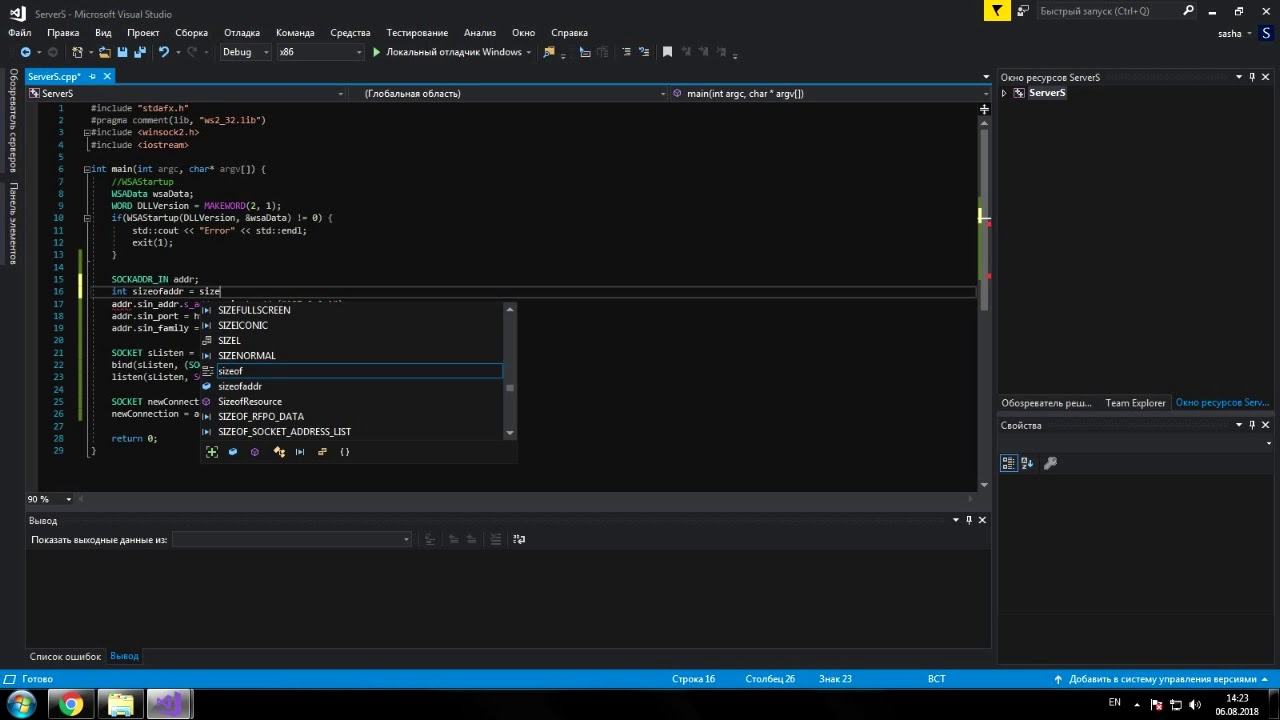
Task: Click the IntelliSense list scrollbar down arrow
Action: (510, 433)
